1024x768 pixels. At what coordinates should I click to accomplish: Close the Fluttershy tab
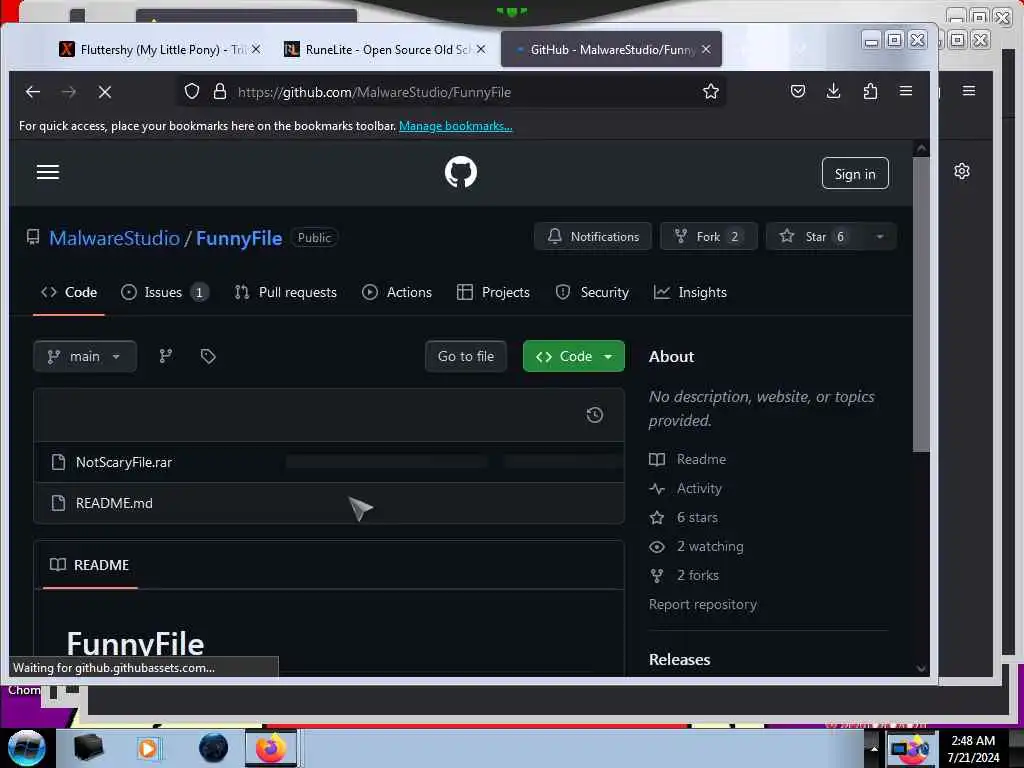pyautogui.click(x=256, y=49)
